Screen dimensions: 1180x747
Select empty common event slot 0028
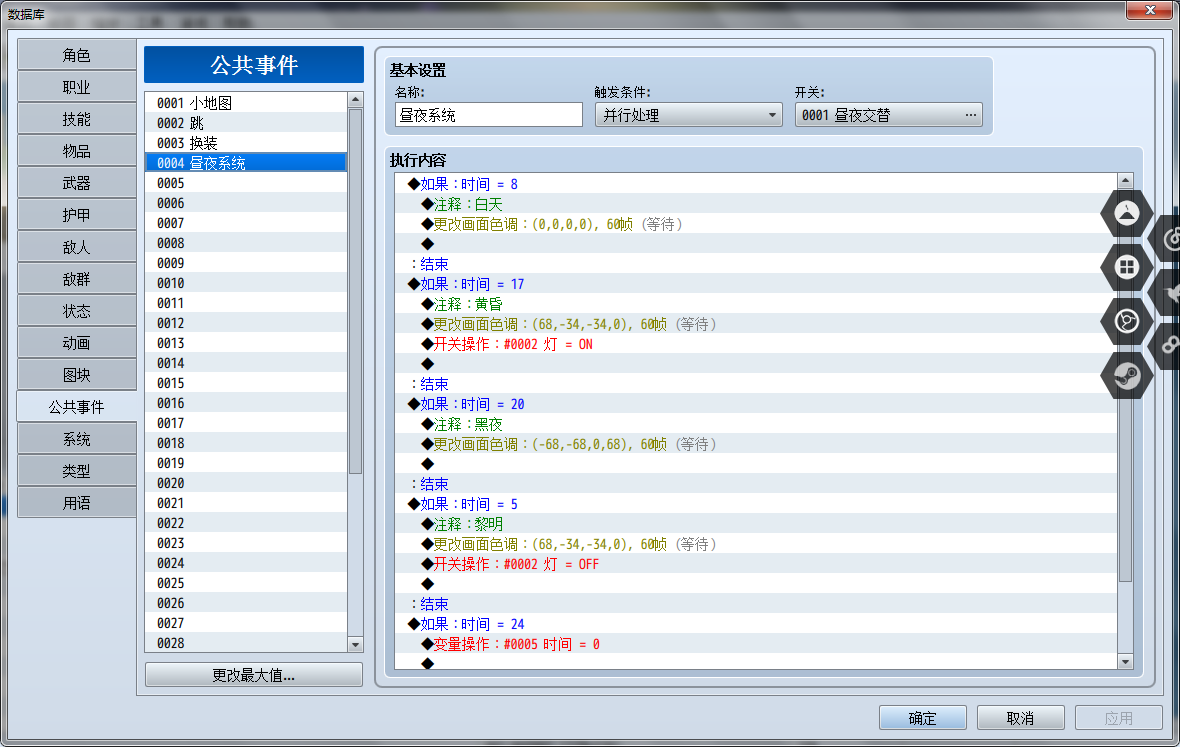pos(246,643)
